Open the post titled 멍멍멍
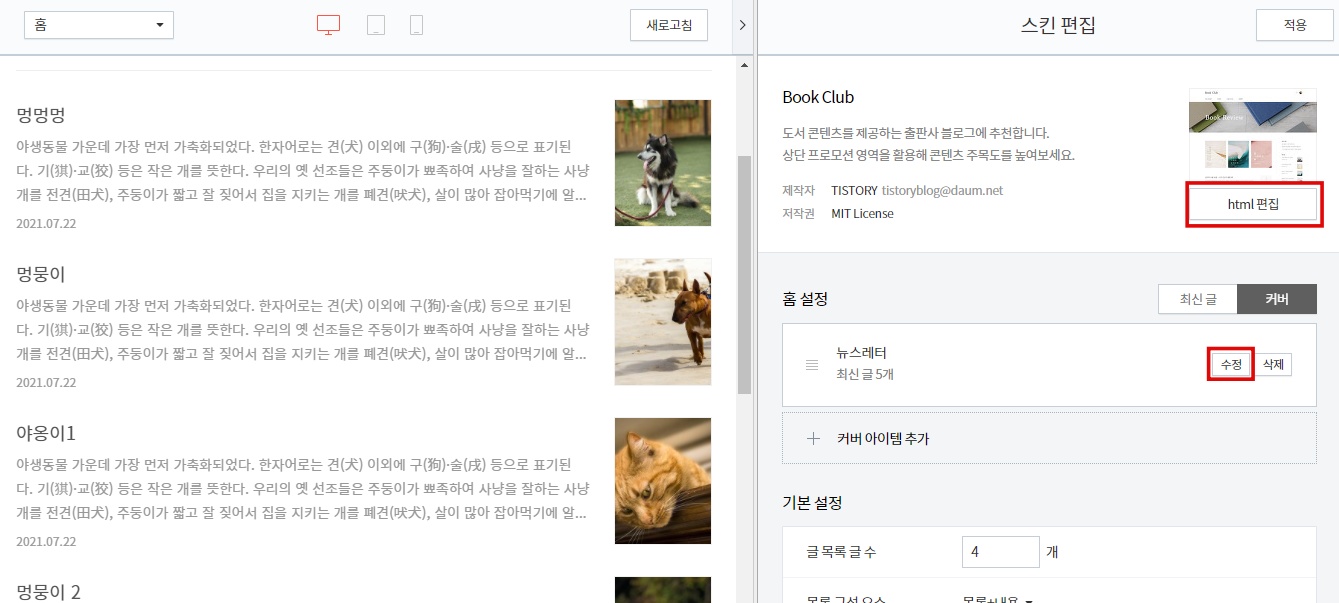Image resolution: width=1339 pixels, height=603 pixels. [41, 114]
